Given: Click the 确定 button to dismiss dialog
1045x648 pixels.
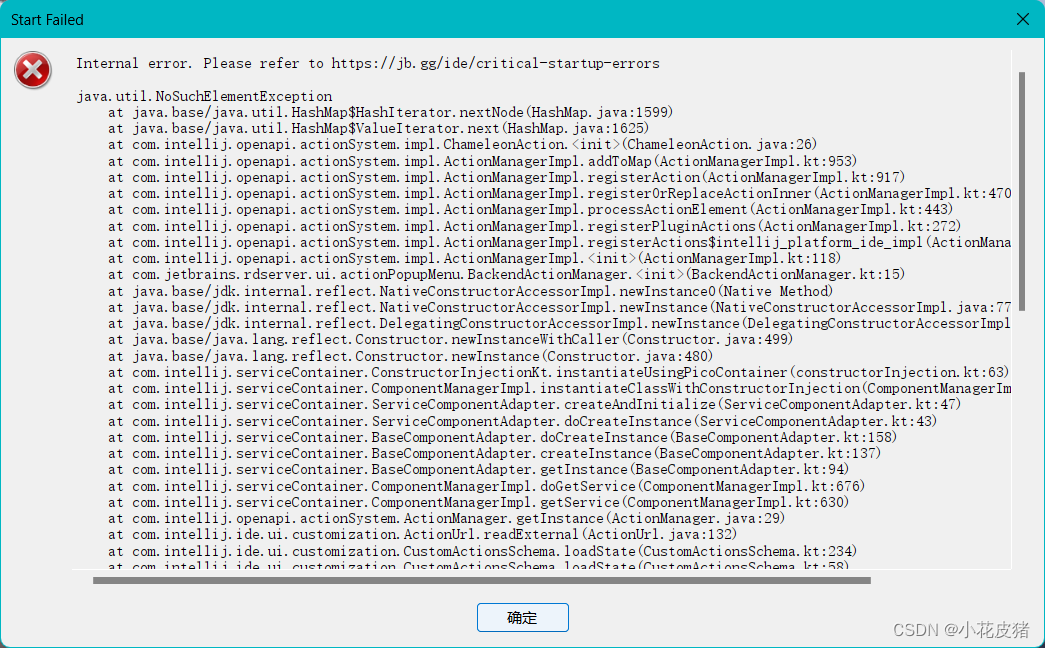Looking at the screenshot, I should (522, 617).
